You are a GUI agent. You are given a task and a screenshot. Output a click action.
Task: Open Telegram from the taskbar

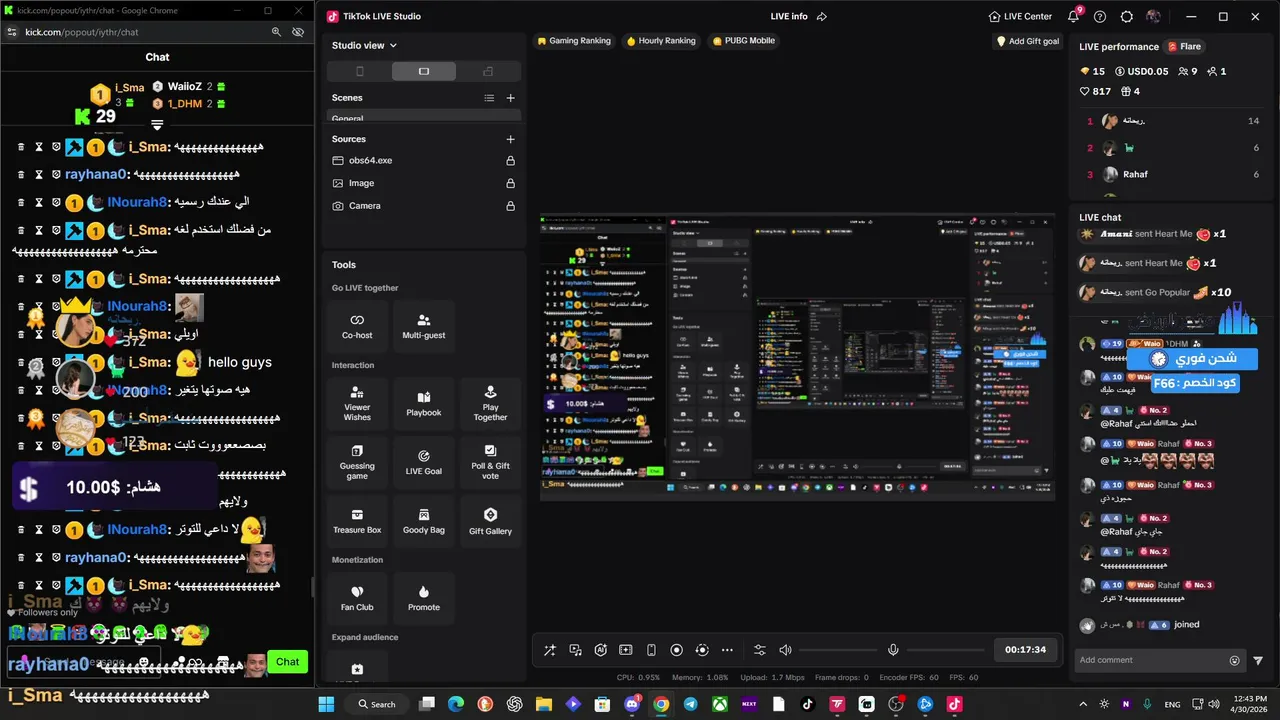[690, 704]
